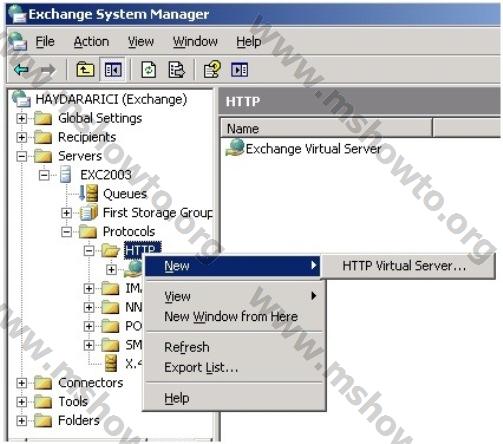This screenshot has height=444, width=503.
Task: Expand the Global Settings node
Action: [x=22, y=118]
